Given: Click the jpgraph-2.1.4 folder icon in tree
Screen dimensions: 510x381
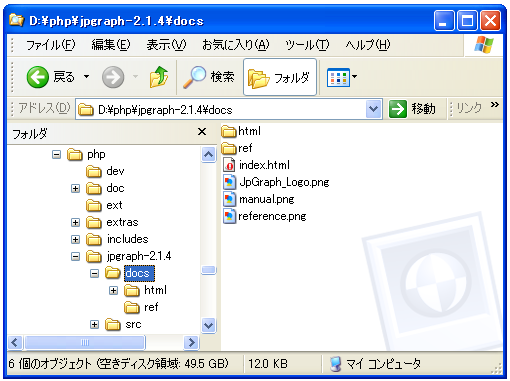Looking at the screenshot, I should [94, 257].
